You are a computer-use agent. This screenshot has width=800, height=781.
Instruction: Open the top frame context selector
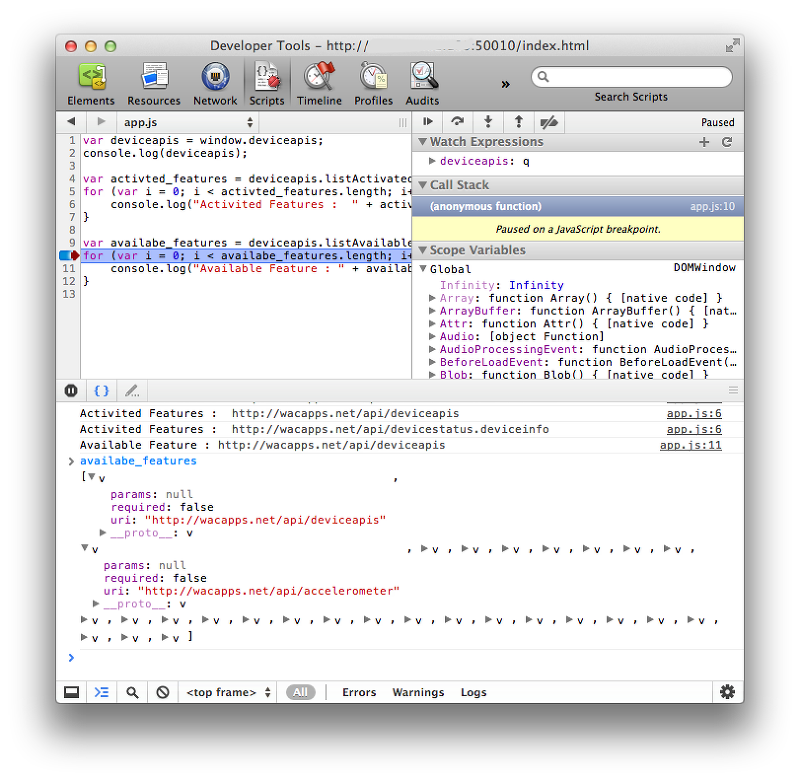point(228,692)
